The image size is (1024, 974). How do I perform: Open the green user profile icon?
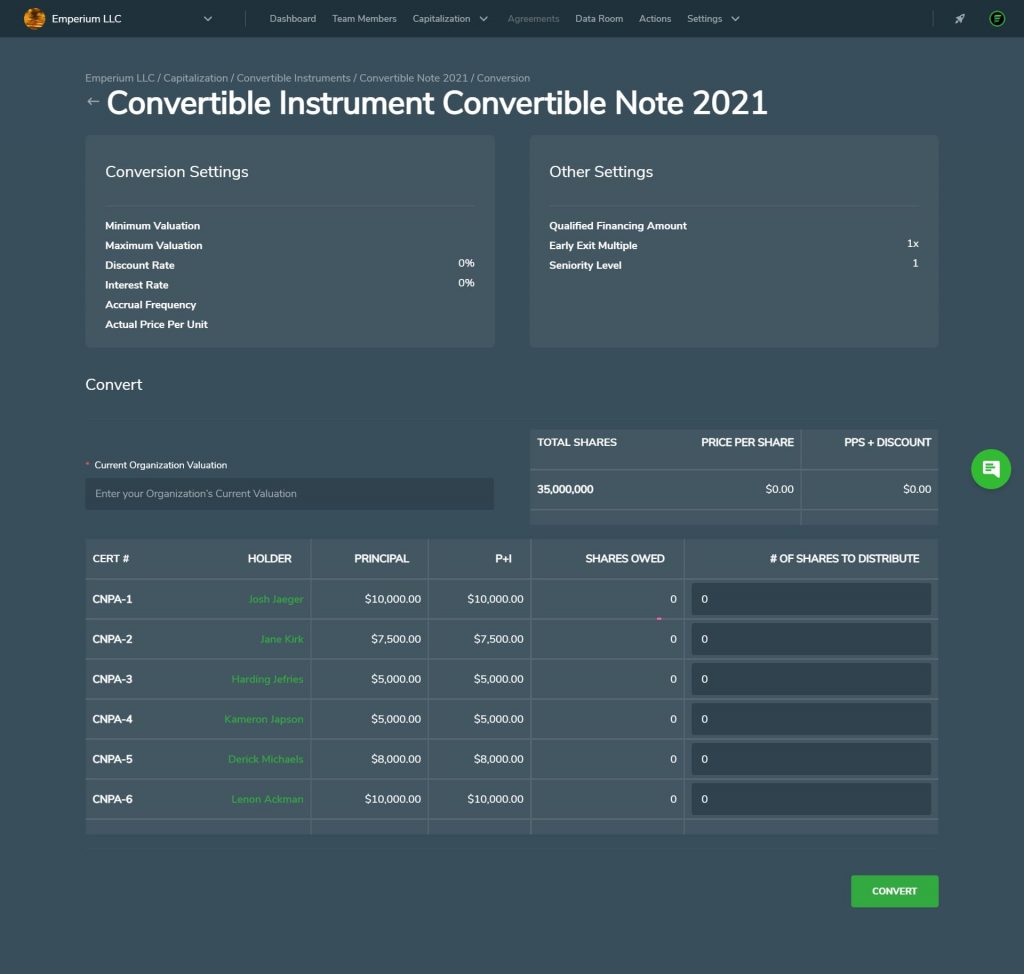(x=997, y=18)
